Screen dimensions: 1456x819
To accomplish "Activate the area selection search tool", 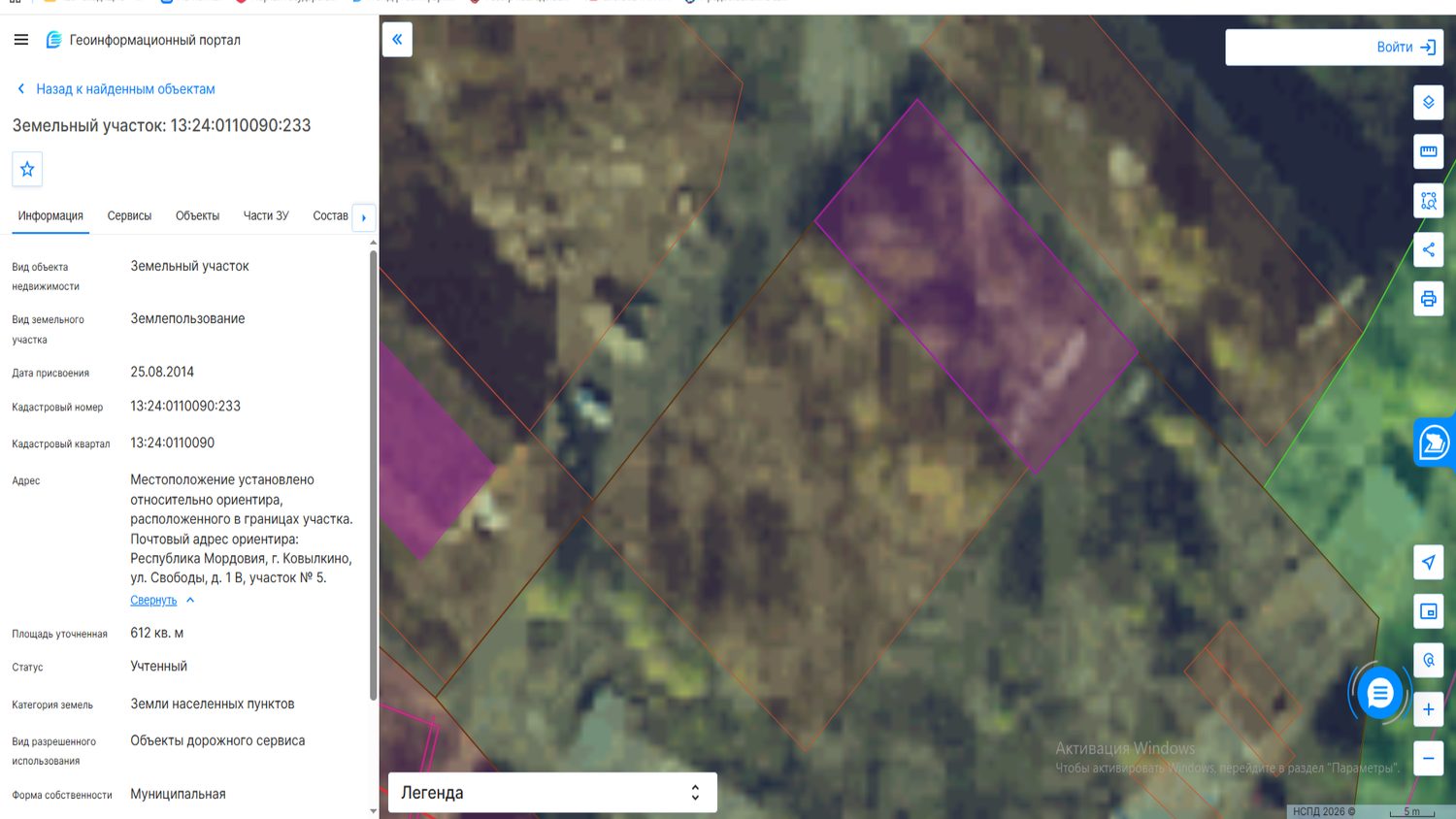I will click(x=1429, y=201).
